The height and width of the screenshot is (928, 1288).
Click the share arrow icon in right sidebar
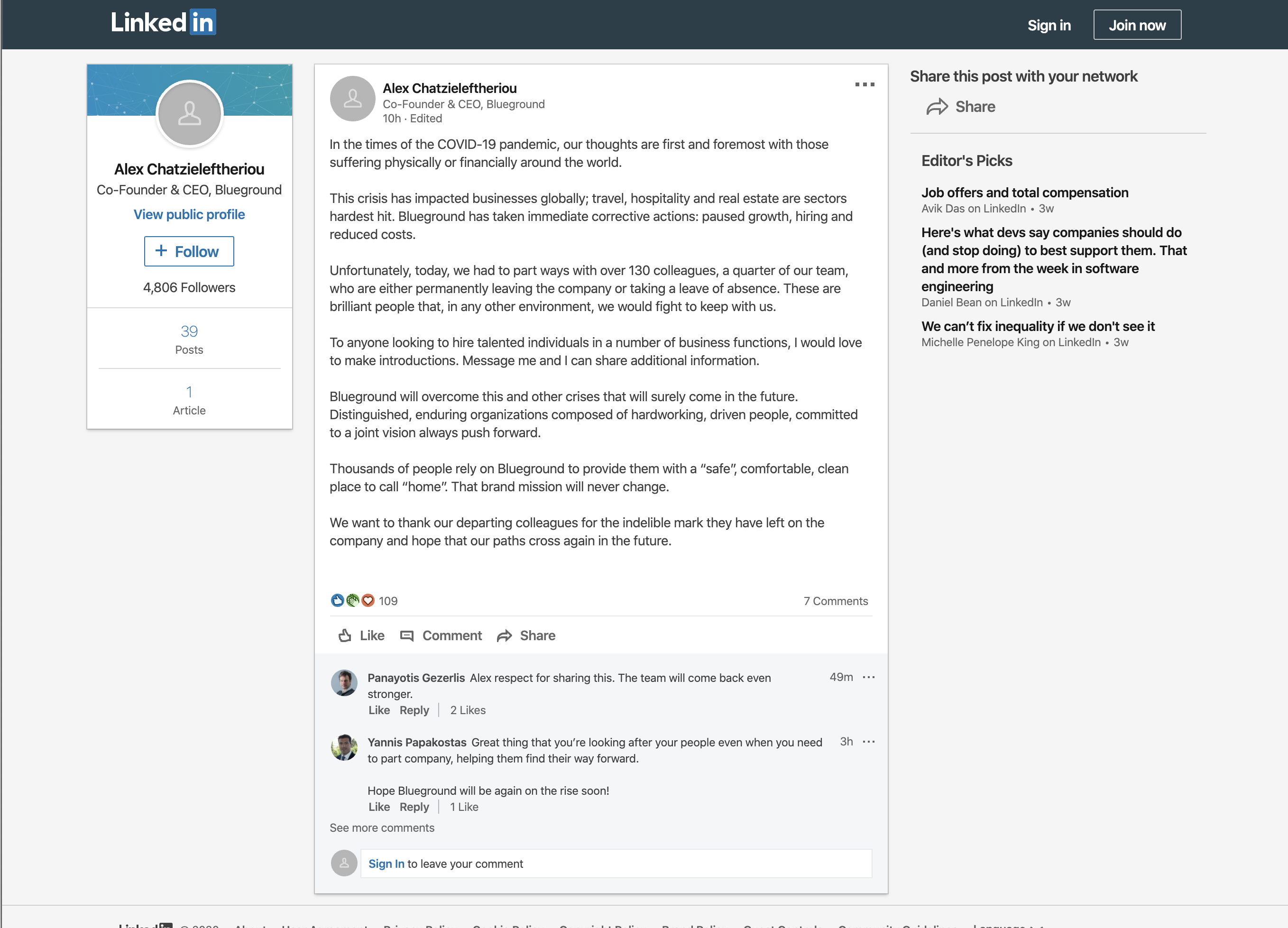937,107
